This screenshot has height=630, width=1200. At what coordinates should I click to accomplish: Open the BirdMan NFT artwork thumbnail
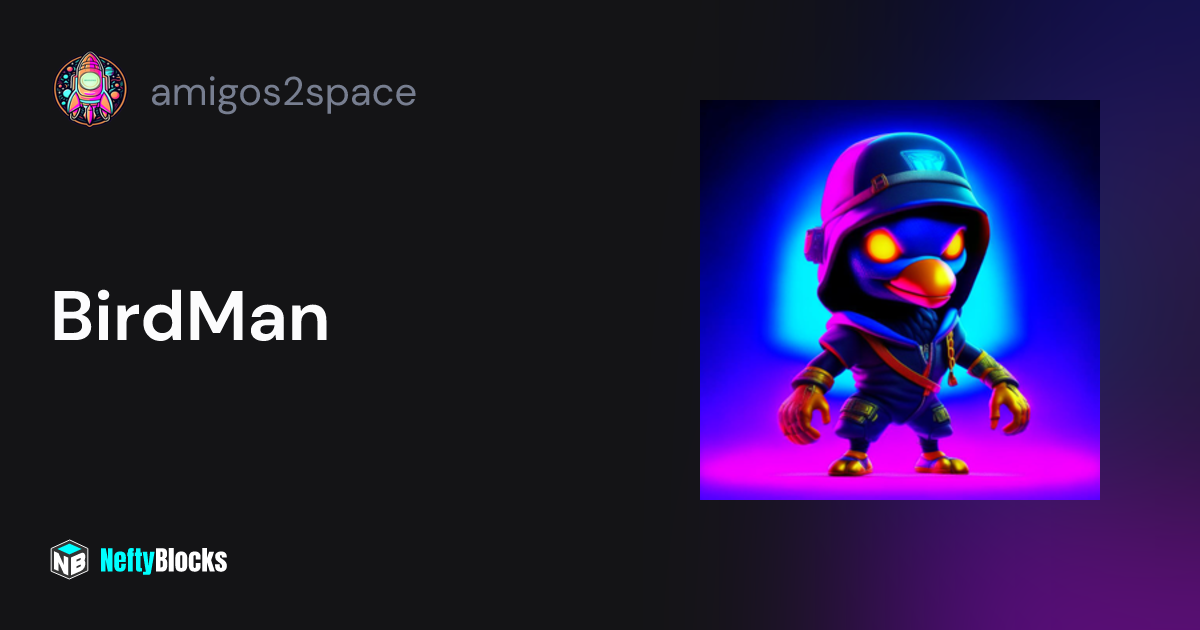(900, 300)
